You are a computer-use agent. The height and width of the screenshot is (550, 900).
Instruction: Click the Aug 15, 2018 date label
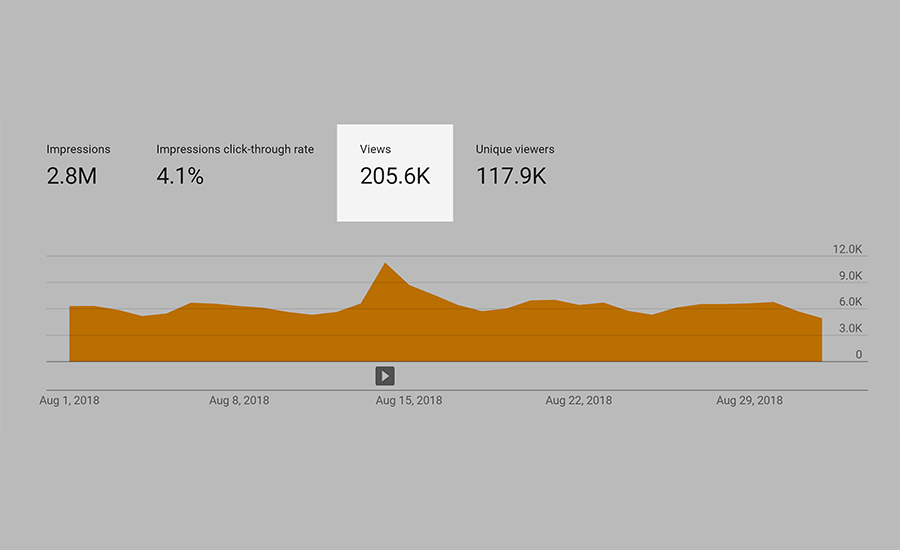[x=408, y=400]
